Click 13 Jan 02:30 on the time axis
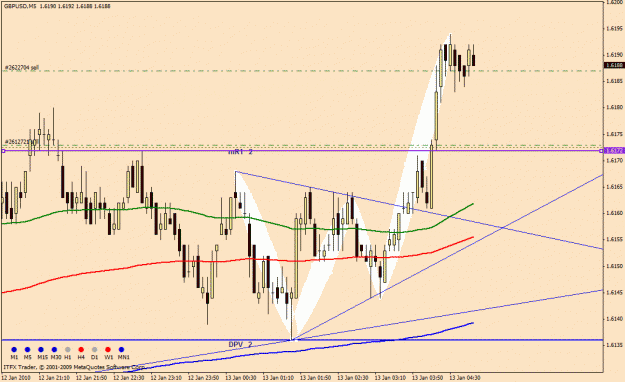This screenshot has height=382, width=625. point(353,377)
